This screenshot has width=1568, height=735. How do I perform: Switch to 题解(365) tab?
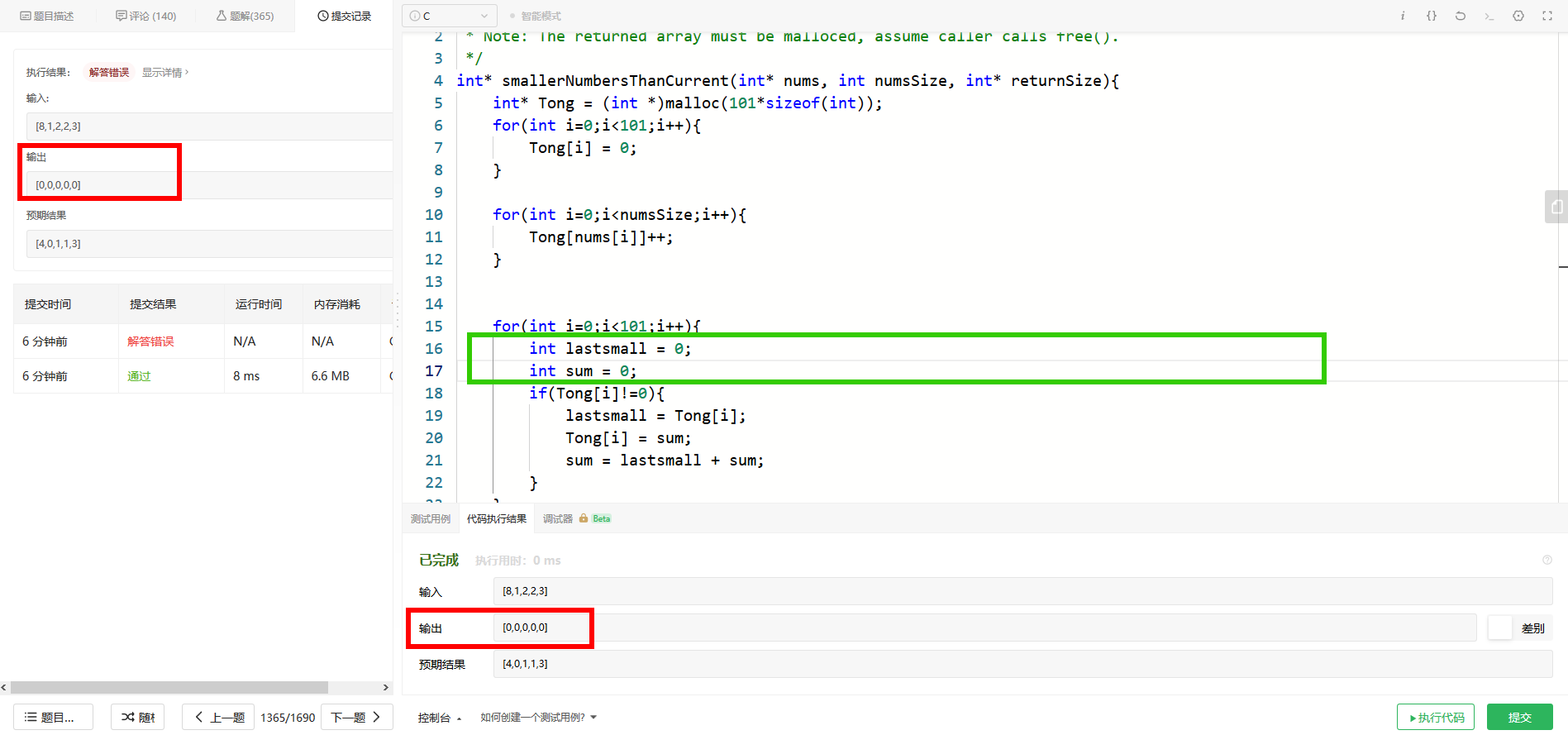pos(245,16)
